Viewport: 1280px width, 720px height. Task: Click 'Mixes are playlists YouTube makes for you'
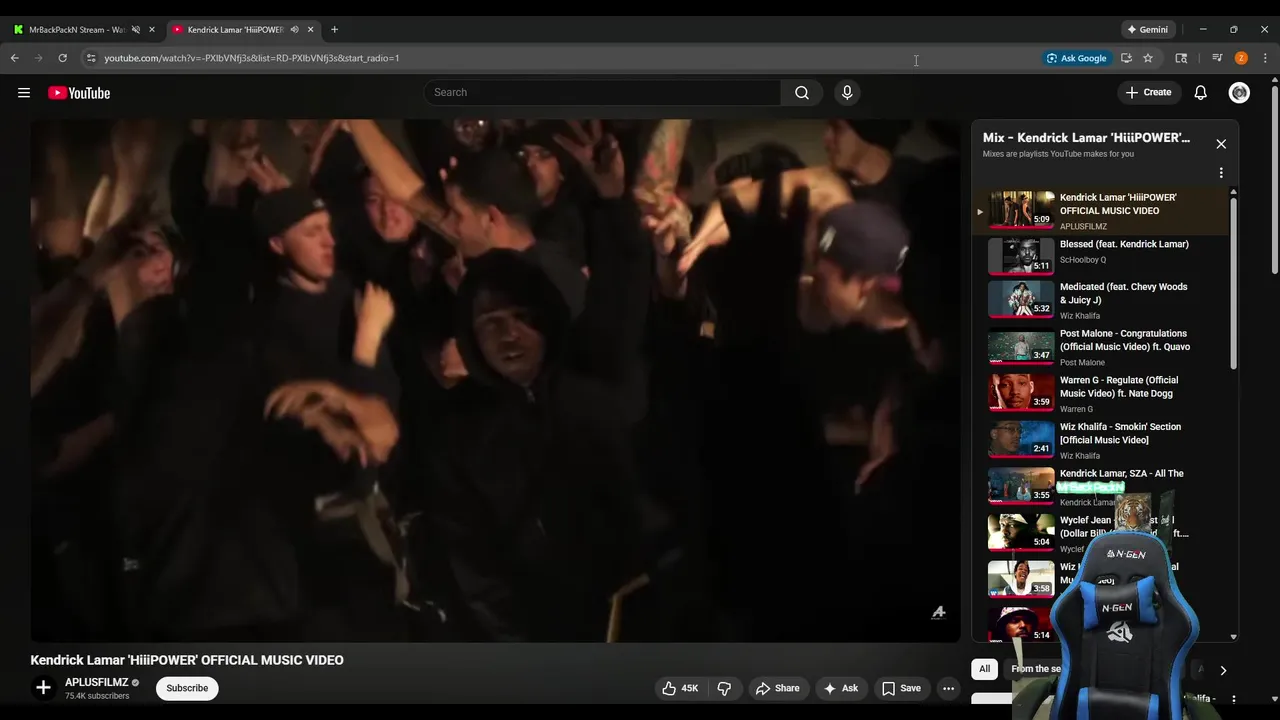1058,154
